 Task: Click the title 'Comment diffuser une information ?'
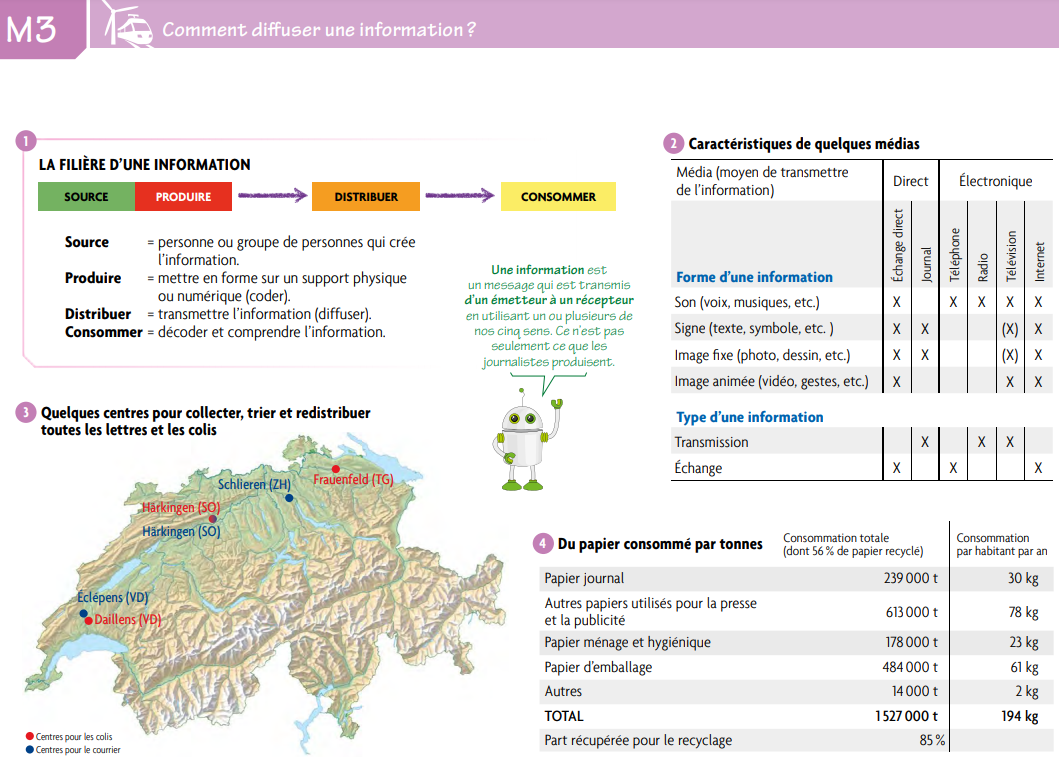pyautogui.click(x=319, y=30)
